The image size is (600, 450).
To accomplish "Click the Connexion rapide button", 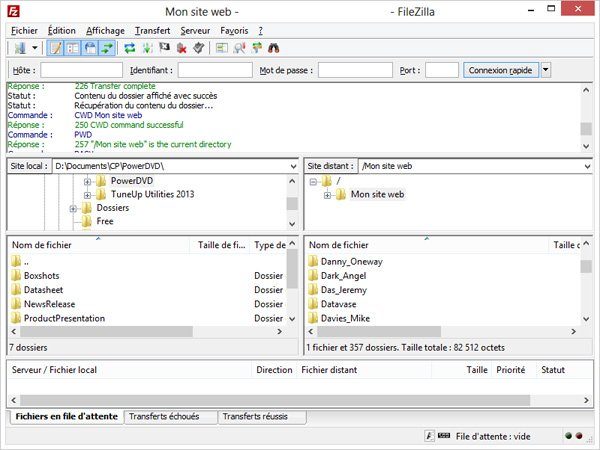I will coord(501,70).
